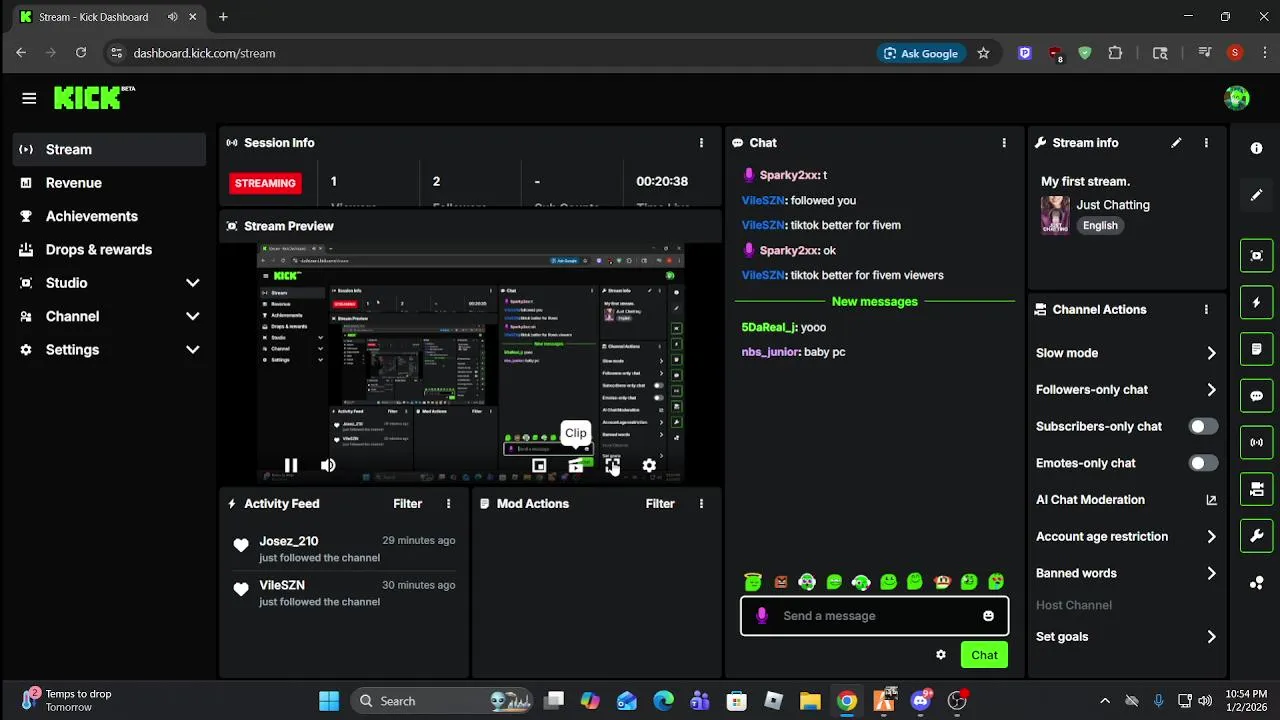
Task: Go to Revenue in the sidebar
Action: (x=110, y=183)
